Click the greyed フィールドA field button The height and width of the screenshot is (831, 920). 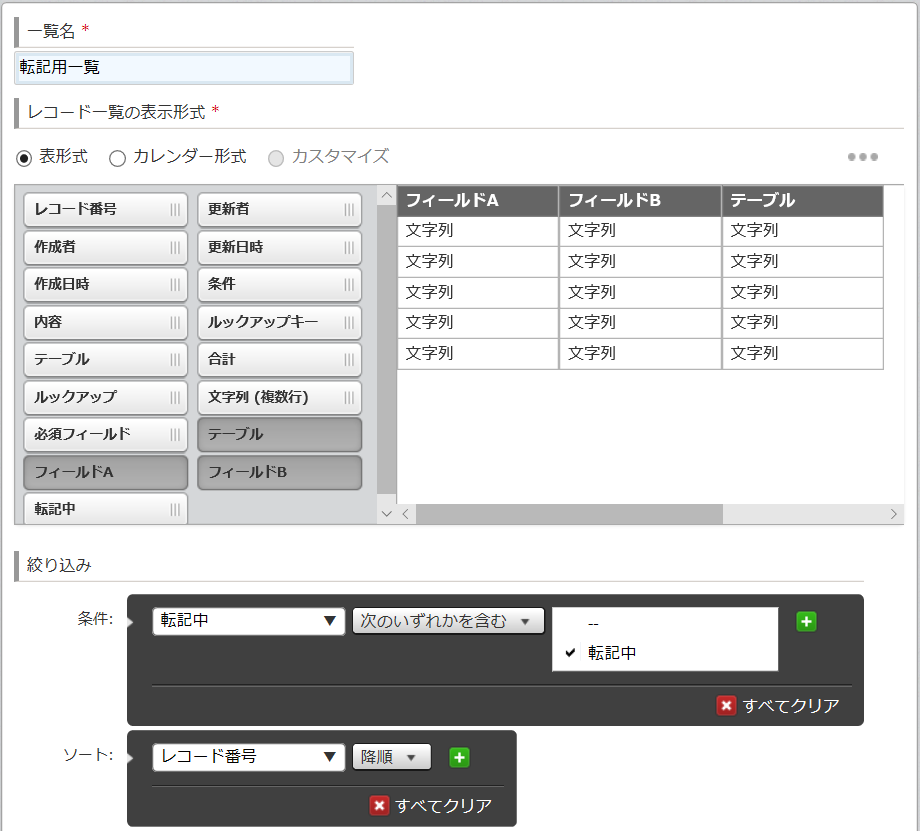coord(106,472)
